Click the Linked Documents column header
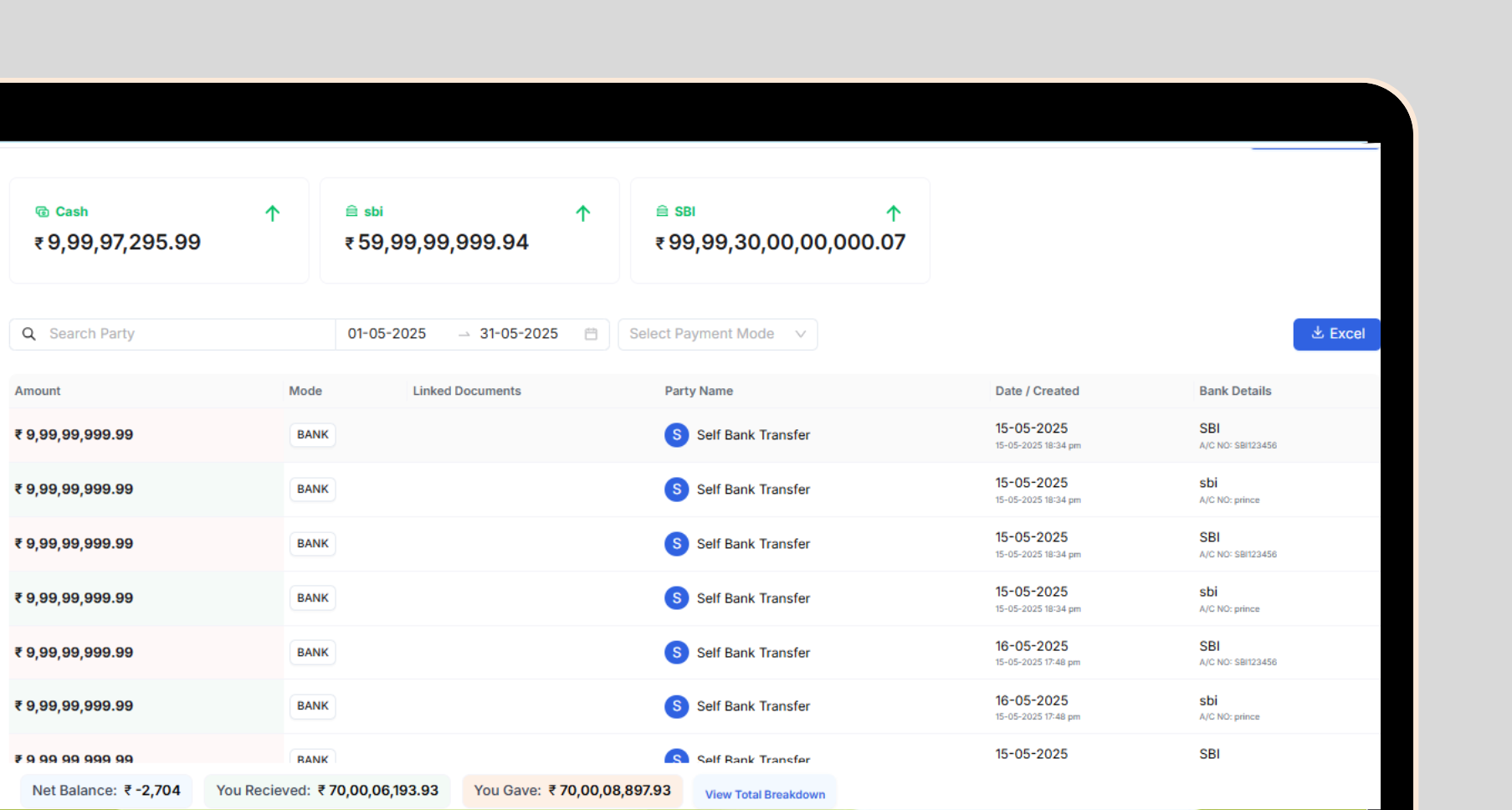This screenshot has width=1512, height=810. (467, 391)
